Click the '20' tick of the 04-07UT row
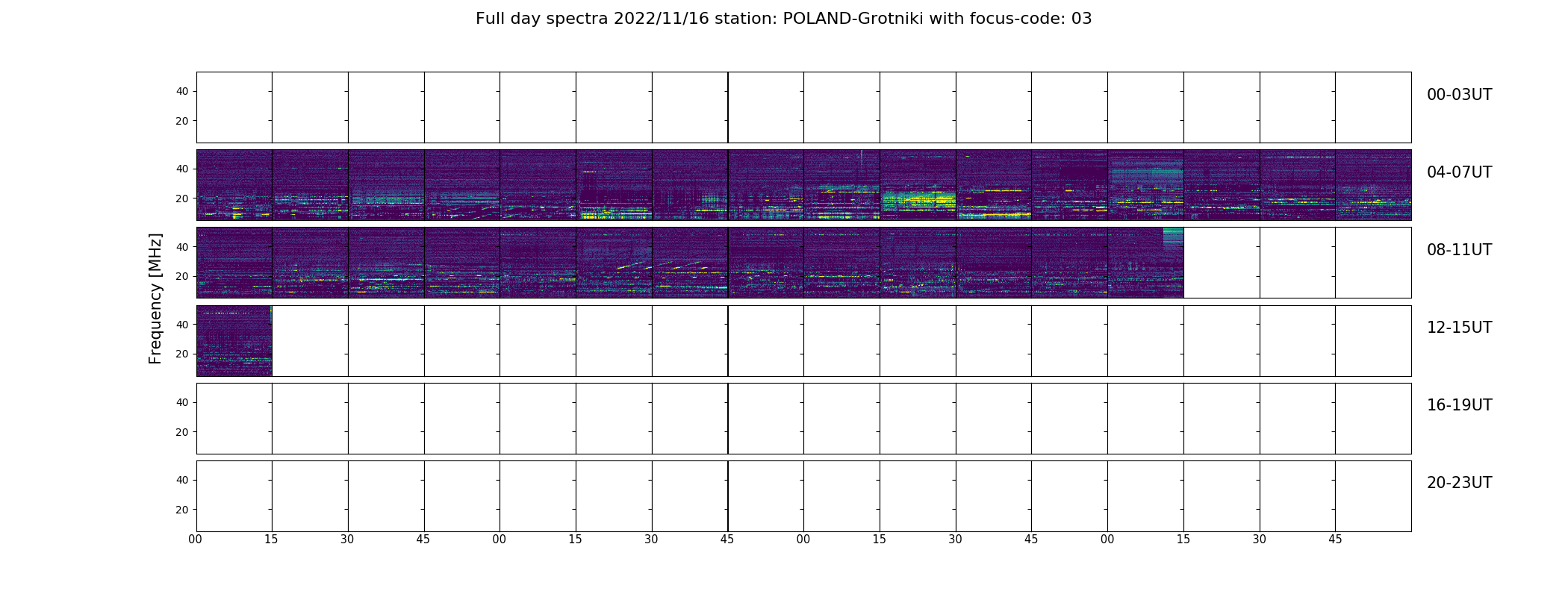Viewport: 1568px width, 597px height. (x=182, y=199)
